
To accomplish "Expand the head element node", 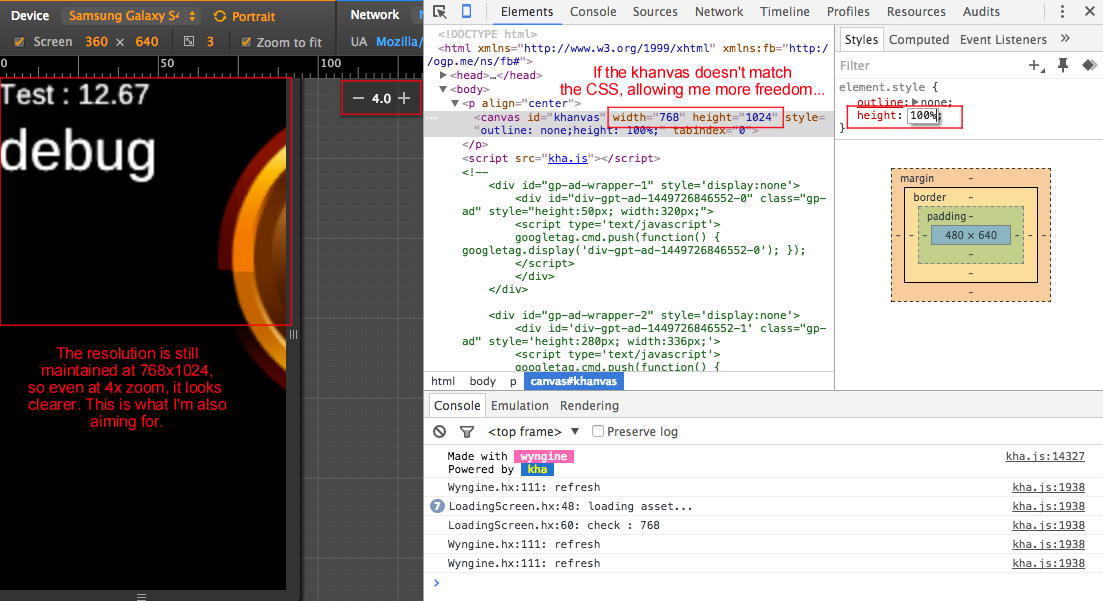I will pos(443,75).
